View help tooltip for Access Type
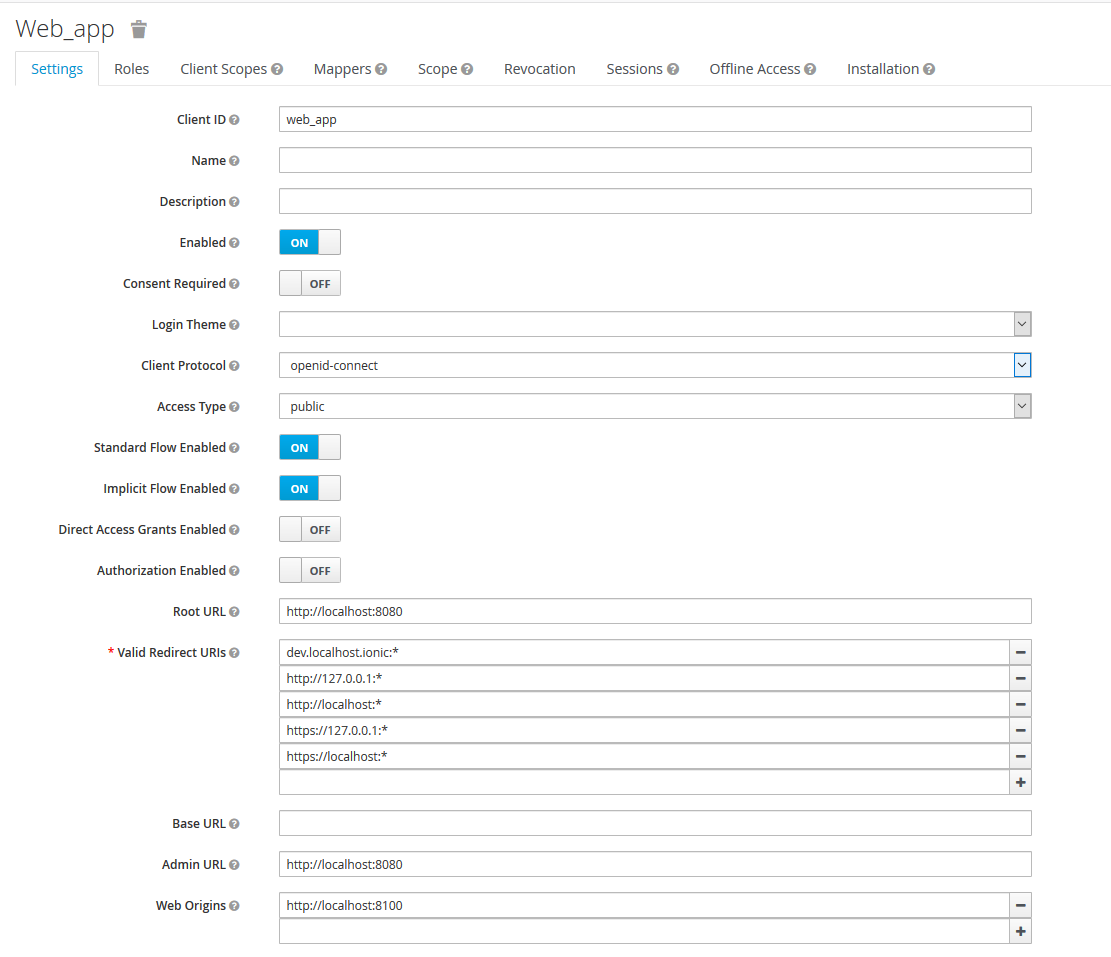Viewport: 1111px width, 957px height. click(x=234, y=407)
